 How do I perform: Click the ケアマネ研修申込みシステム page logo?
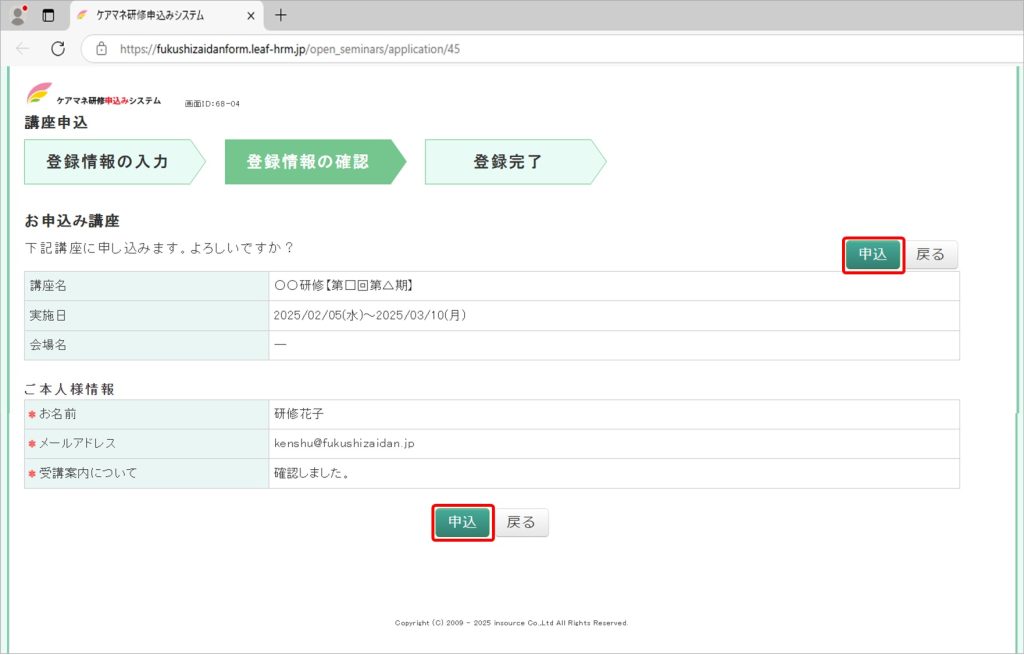click(x=94, y=97)
